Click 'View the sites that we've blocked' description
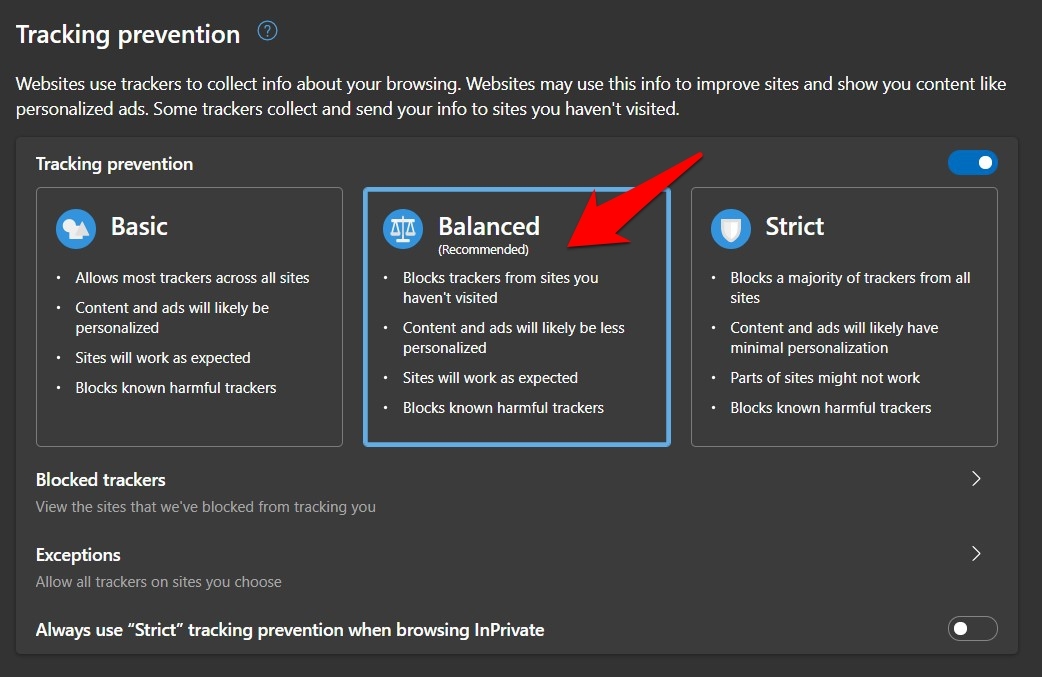1042x677 pixels. coord(206,507)
